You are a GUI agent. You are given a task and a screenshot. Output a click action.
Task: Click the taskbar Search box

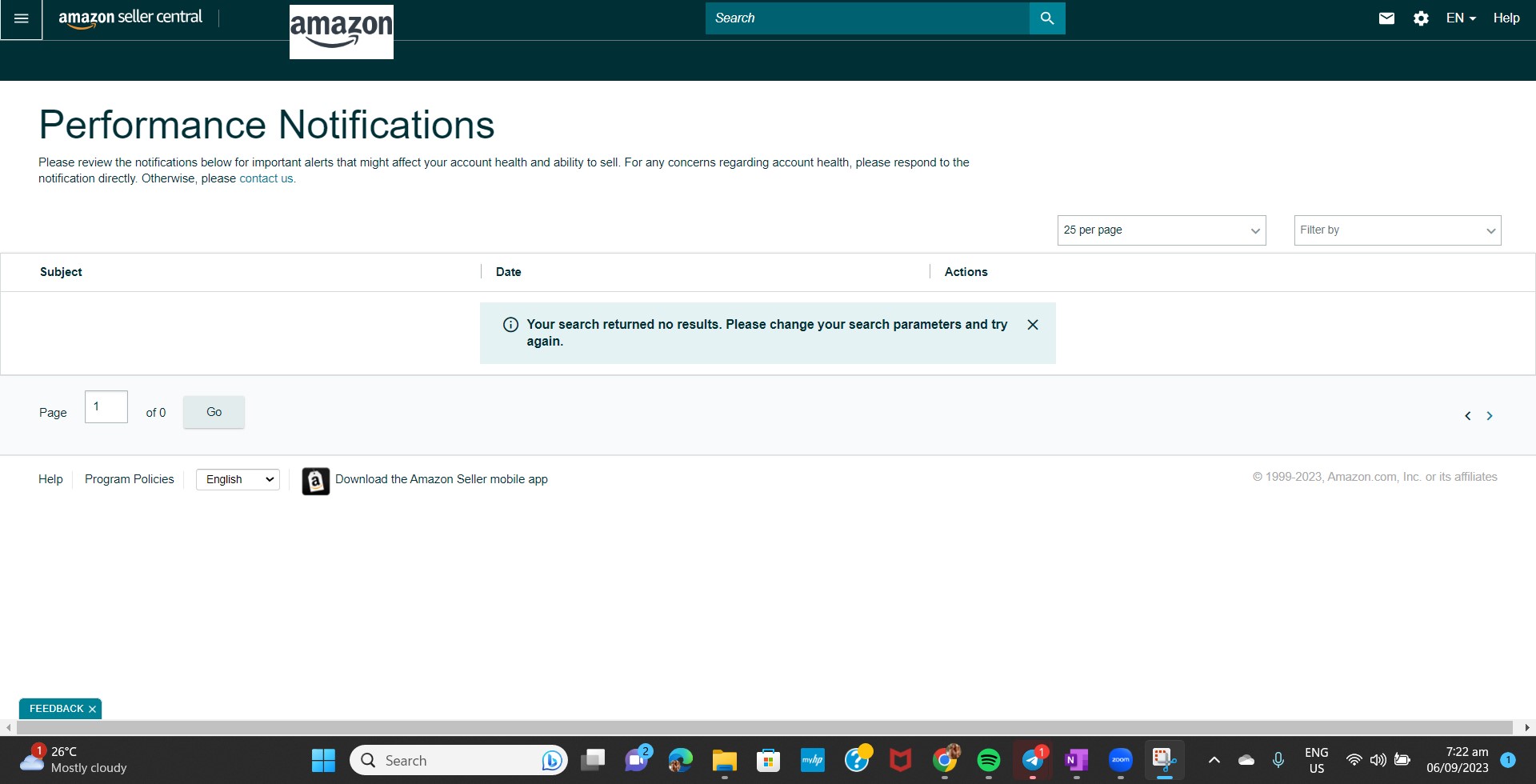pos(458,760)
